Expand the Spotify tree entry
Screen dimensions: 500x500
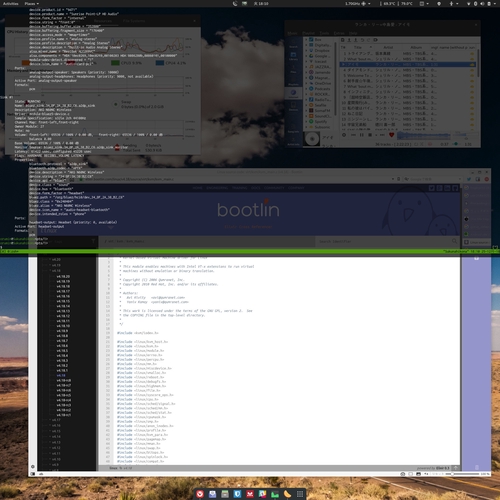click(306, 122)
